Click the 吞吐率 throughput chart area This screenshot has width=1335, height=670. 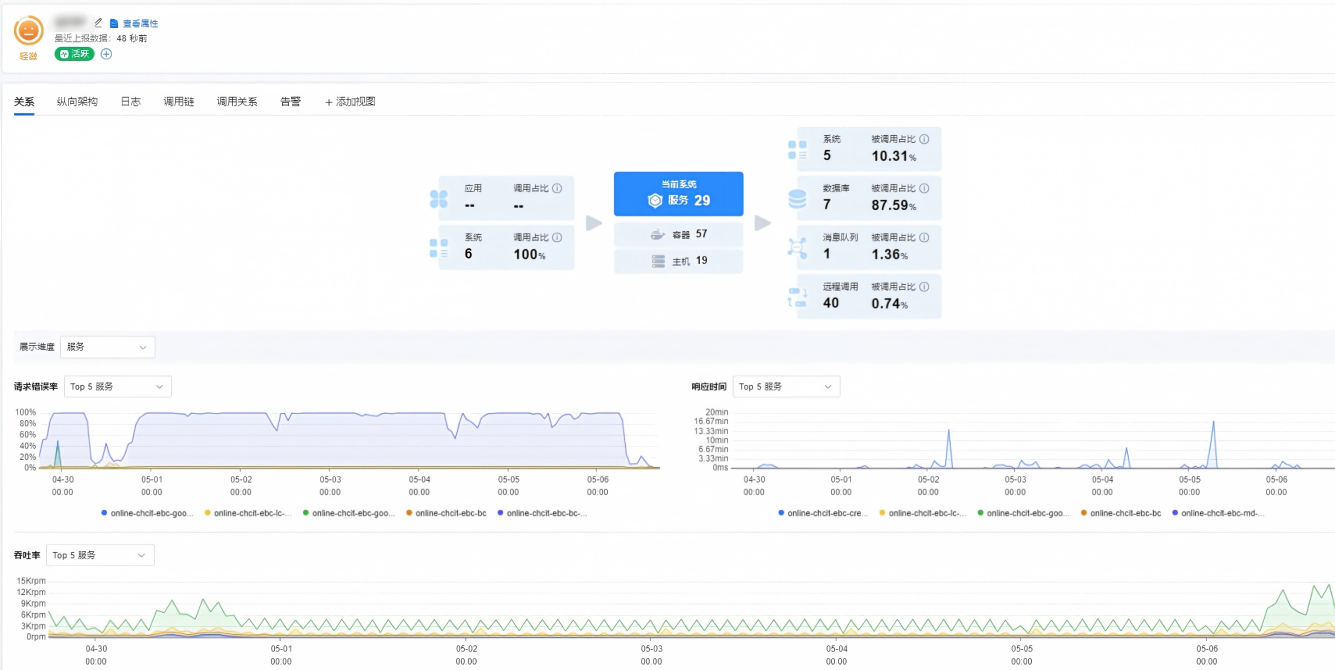click(x=690, y=608)
